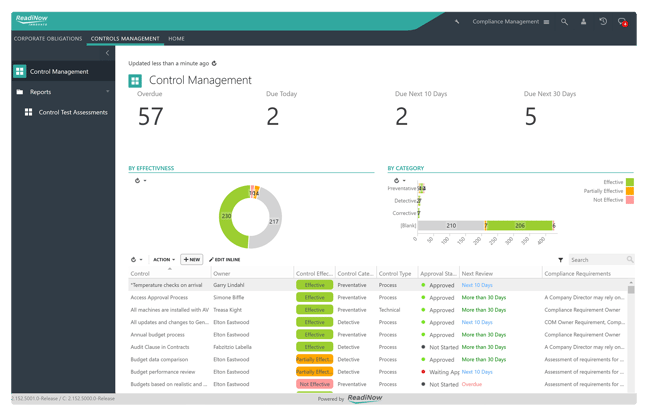The width and height of the screenshot is (650, 417).
Task: Refresh using the icon beside 'Updated less than a minute ago'
Action: coord(214,63)
